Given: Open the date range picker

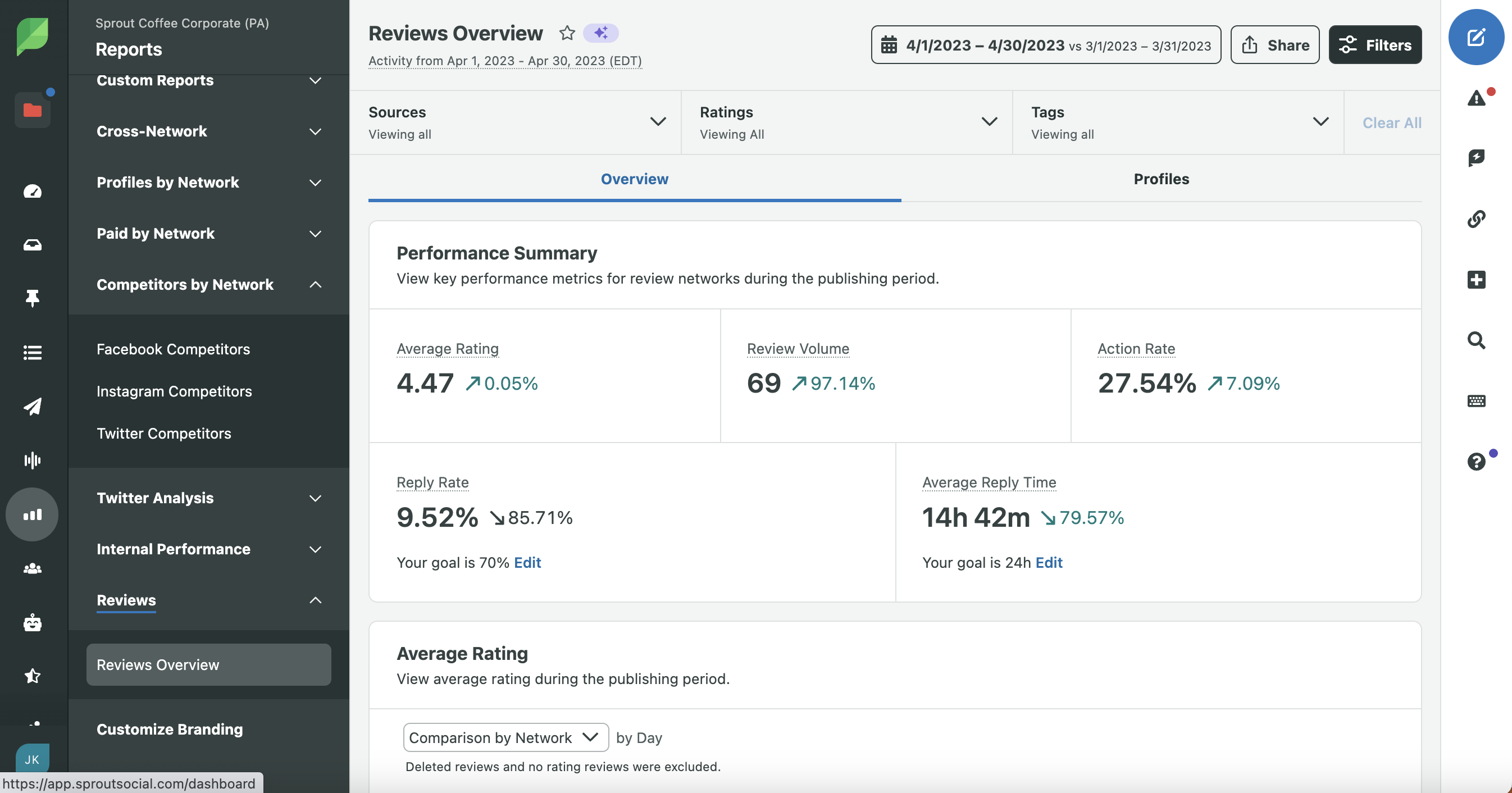Looking at the screenshot, I should tap(1045, 44).
